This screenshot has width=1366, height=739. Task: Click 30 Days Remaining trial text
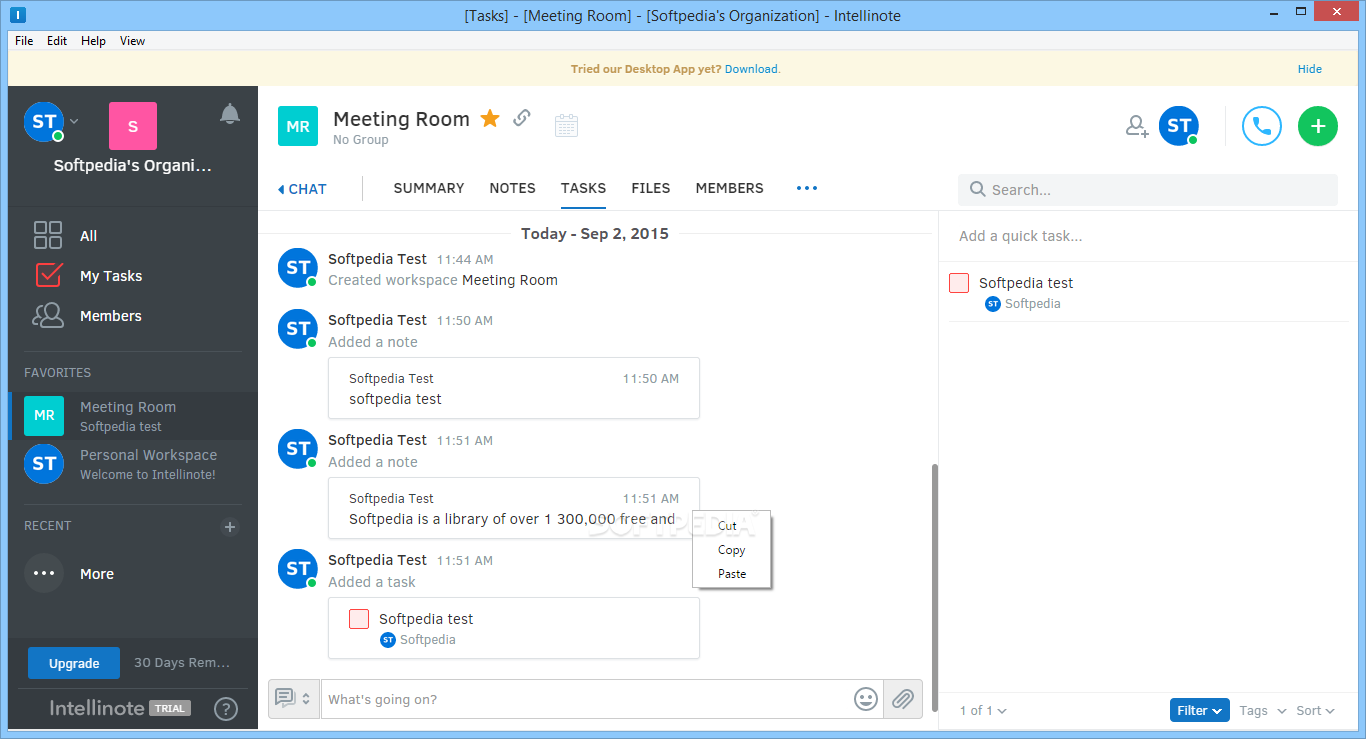182,662
